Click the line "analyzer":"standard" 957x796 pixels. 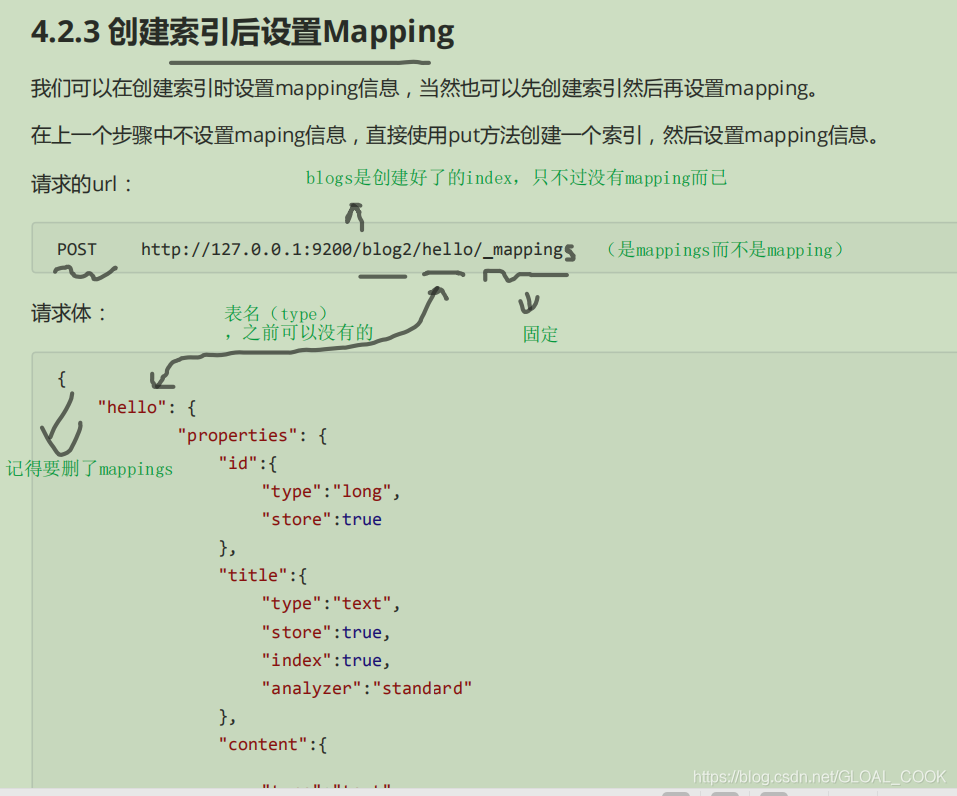(367, 689)
